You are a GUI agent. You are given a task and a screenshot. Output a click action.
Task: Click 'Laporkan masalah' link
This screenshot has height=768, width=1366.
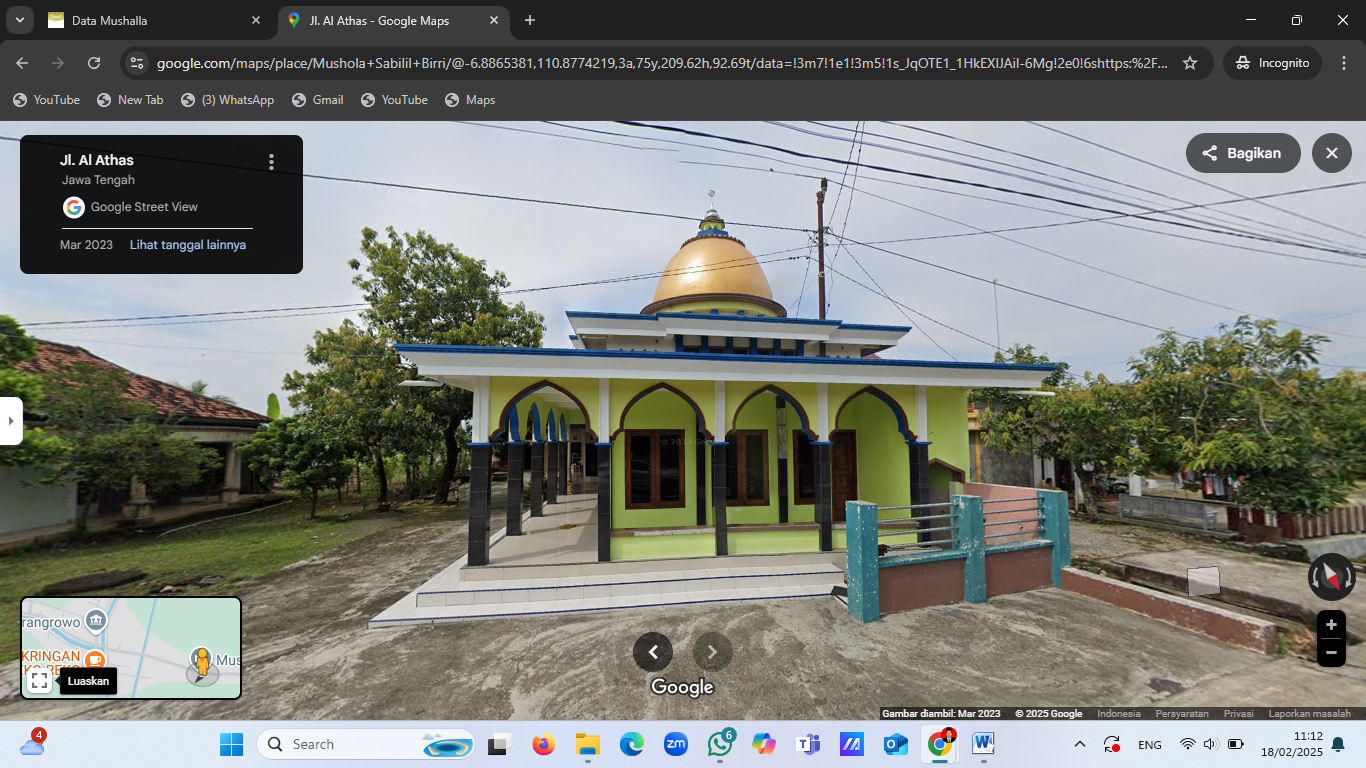(1310, 714)
